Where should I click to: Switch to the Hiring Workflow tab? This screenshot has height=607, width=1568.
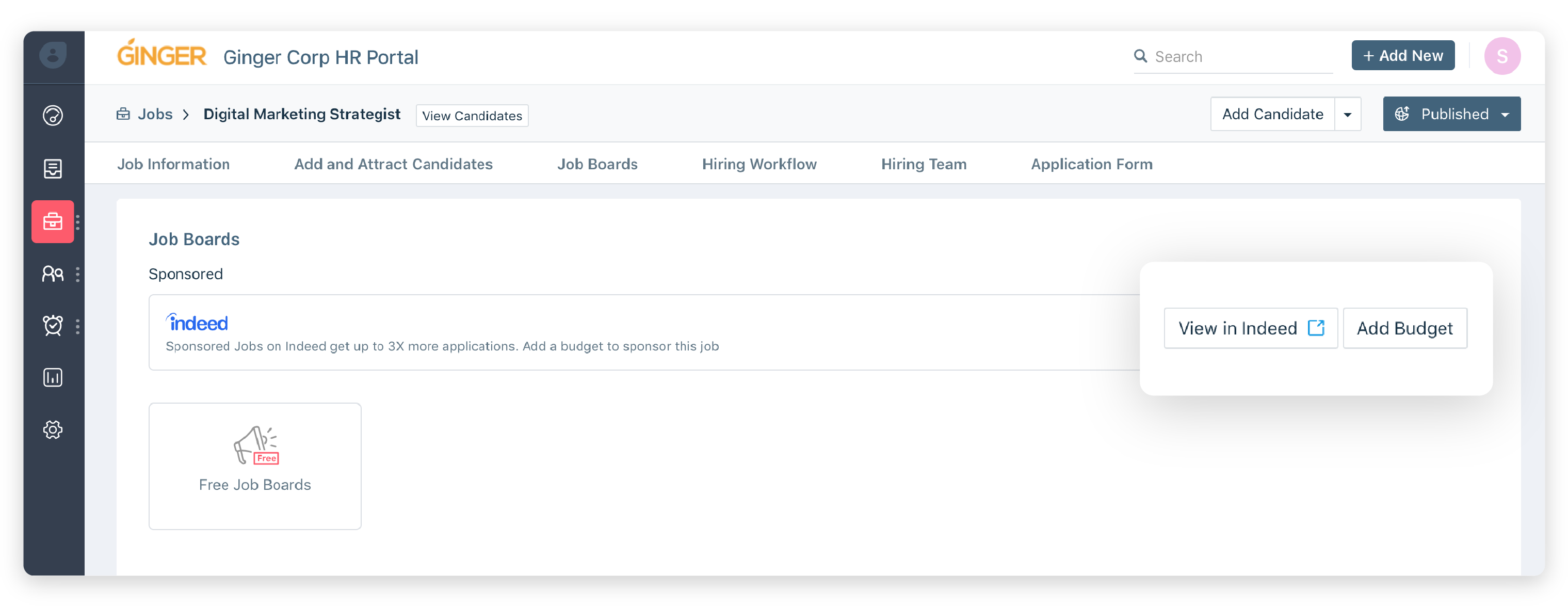(x=759, y=164)
